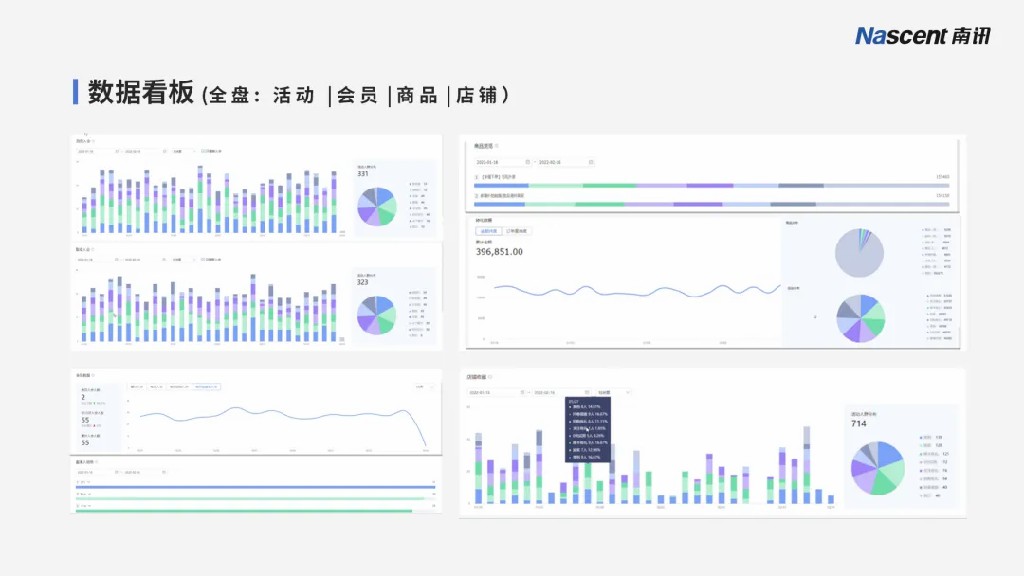Click the Nascent 南讯 logo

923,36
